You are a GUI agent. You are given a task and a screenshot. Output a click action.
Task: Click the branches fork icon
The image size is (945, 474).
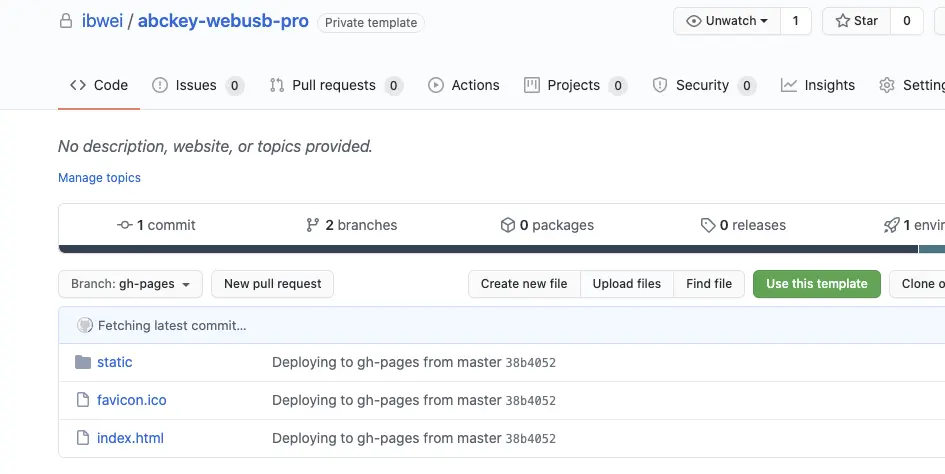(x=313, y=225)
